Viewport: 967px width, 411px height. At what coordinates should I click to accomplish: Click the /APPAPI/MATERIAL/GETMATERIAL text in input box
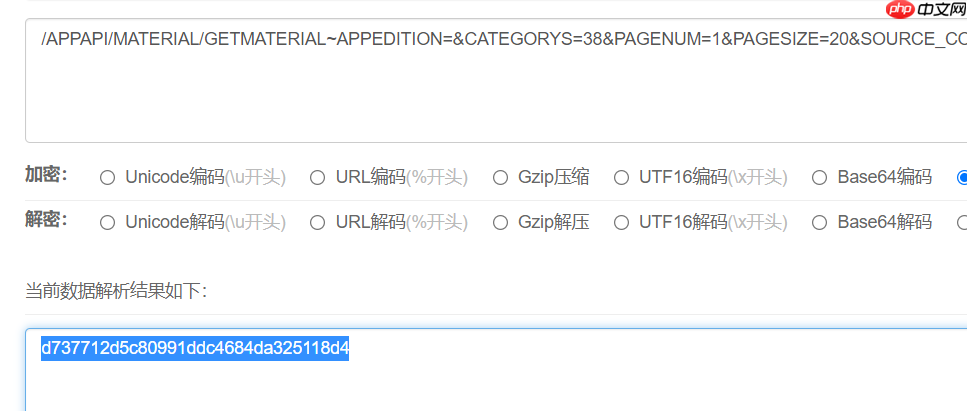[183, 39]
